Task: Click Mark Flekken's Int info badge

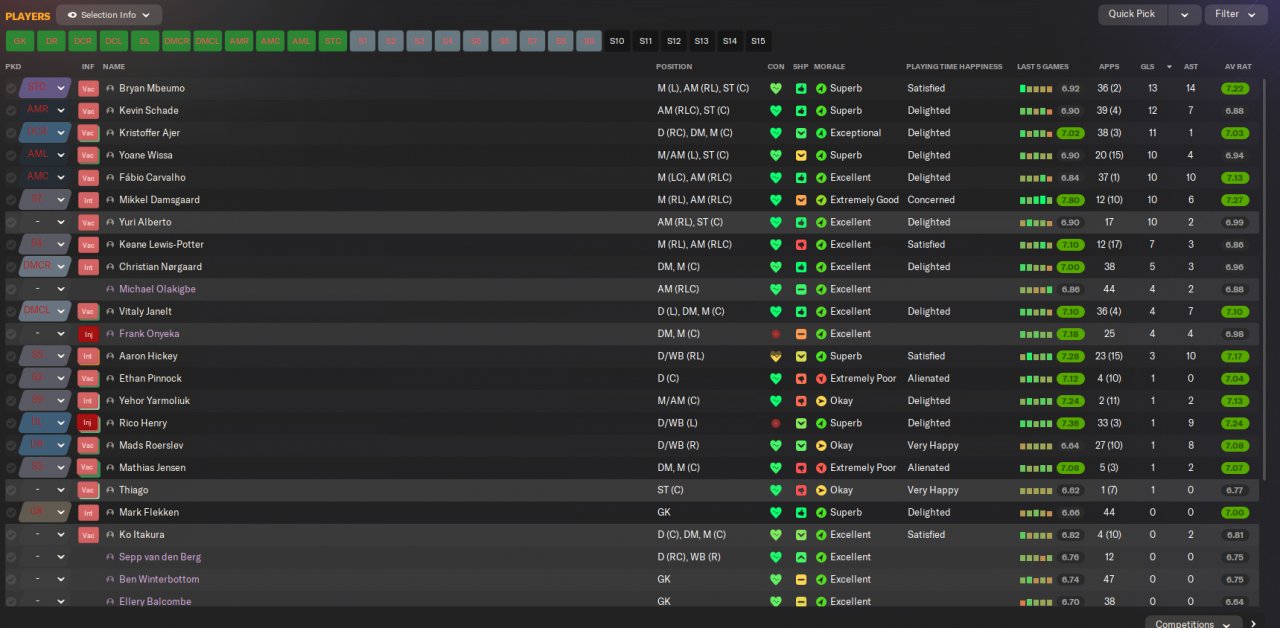Action: coord(88,512)
